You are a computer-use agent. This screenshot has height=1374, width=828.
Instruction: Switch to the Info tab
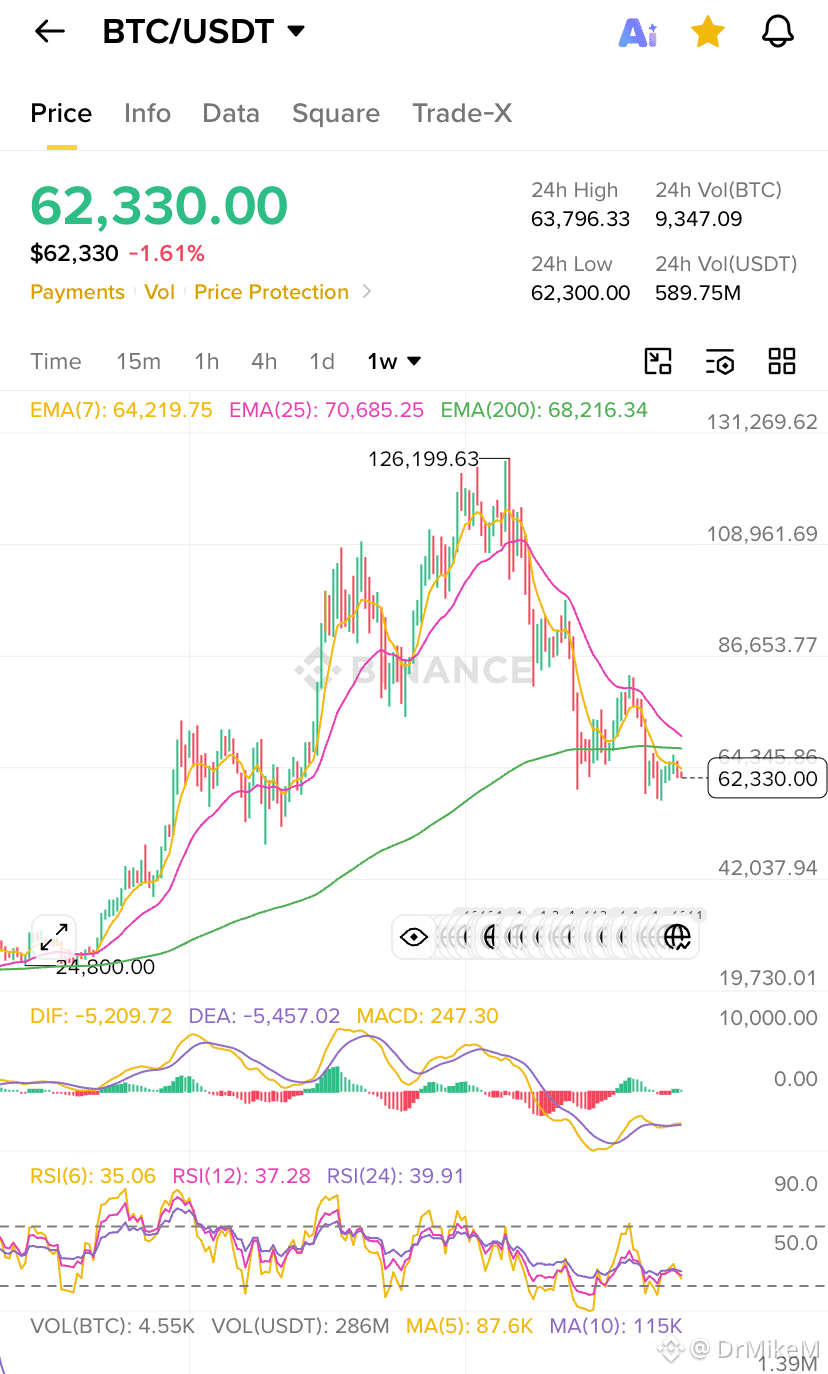[x=147, y=114]
